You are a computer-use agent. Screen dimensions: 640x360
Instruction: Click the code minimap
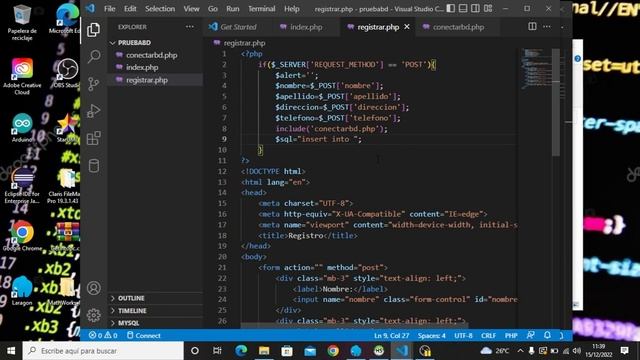tap(535, 69)
